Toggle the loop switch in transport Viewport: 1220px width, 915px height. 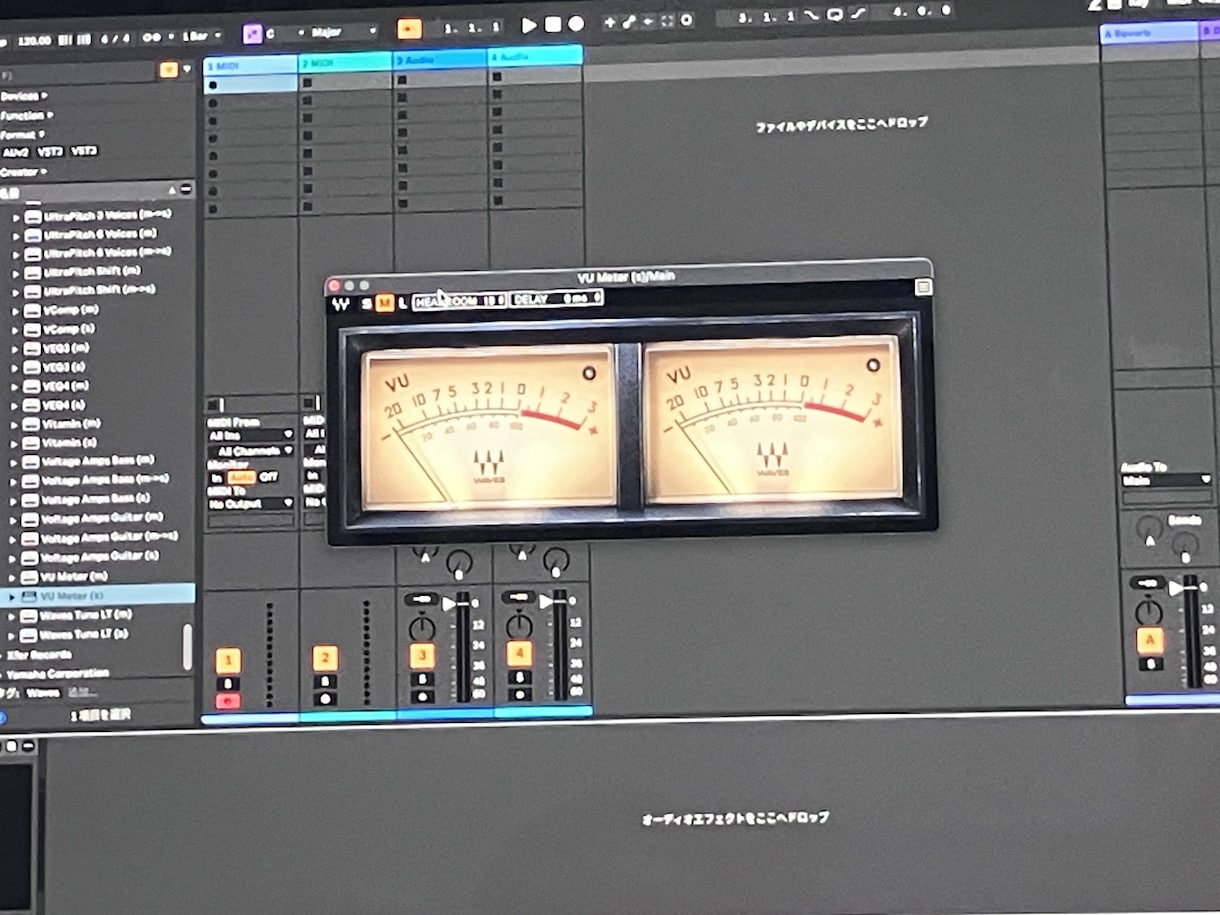pos(835,16)
